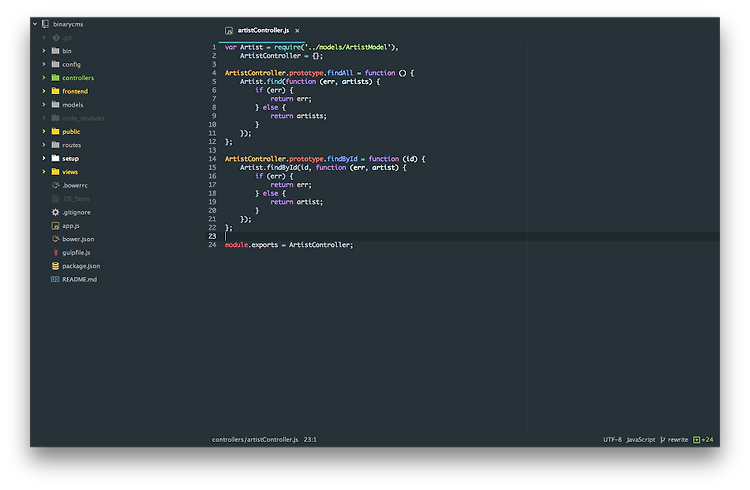Image resolution: width=750 pixels, height=490 pixels.
Task: Click the views folder icon
Action: [55, 171]
